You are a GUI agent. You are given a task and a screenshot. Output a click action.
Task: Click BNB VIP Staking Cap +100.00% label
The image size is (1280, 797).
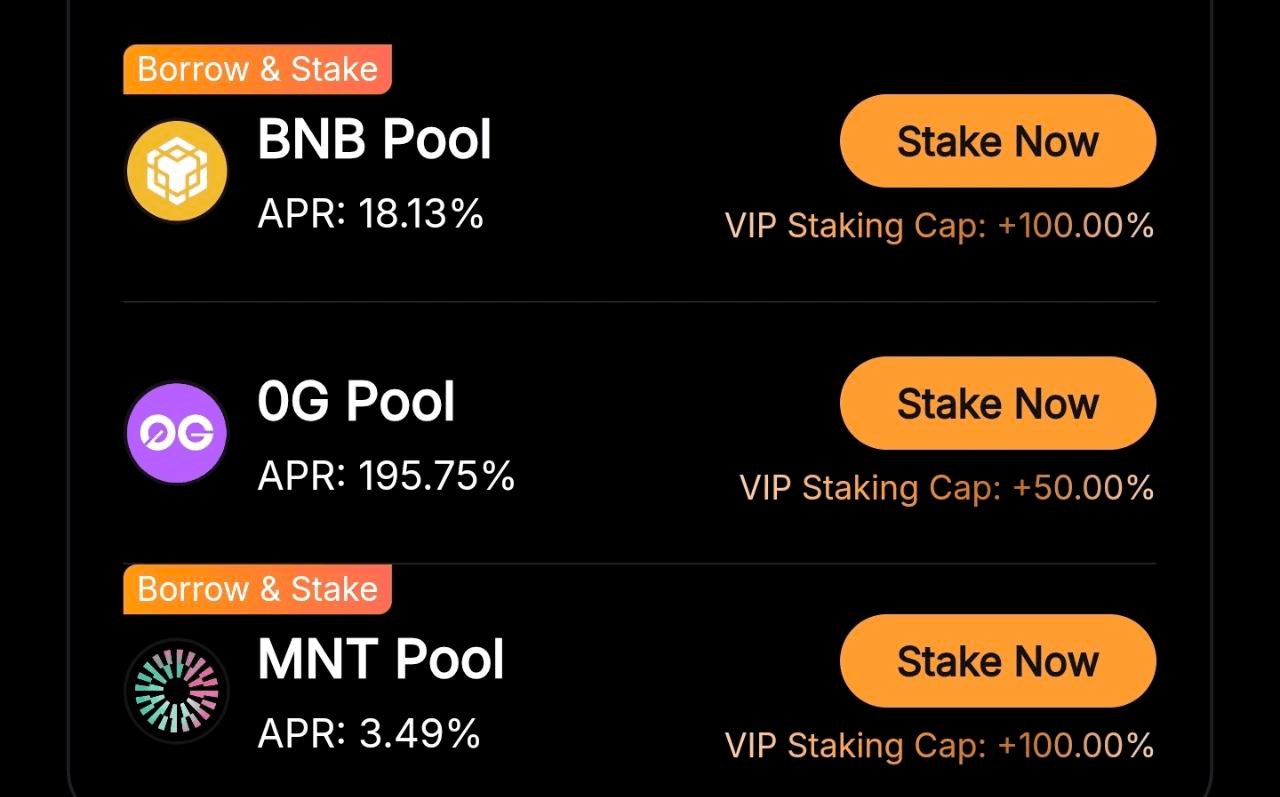pyautogui.click(x=939, y=226)
